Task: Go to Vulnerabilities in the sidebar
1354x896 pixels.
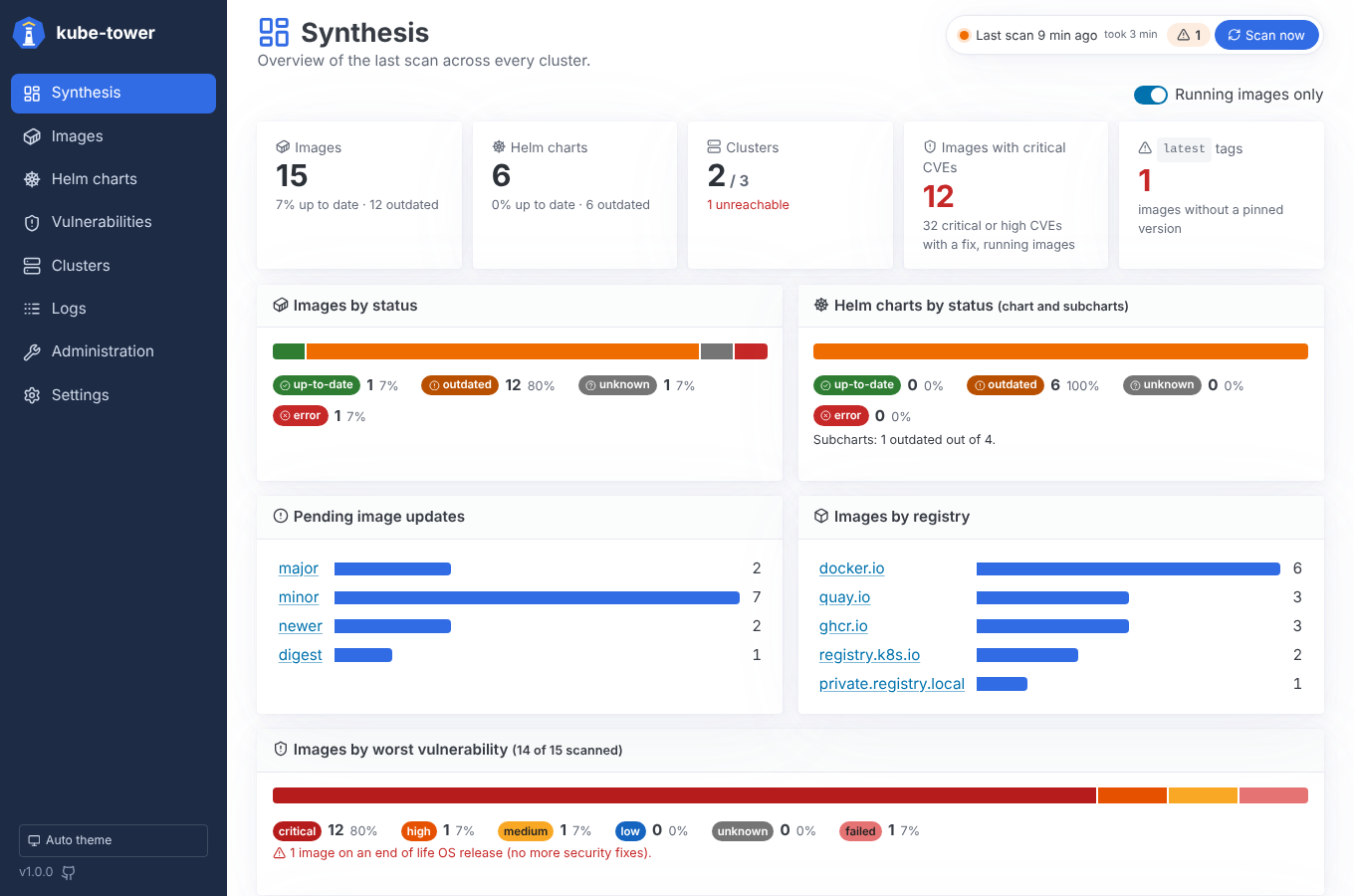Action: [113, 222]
